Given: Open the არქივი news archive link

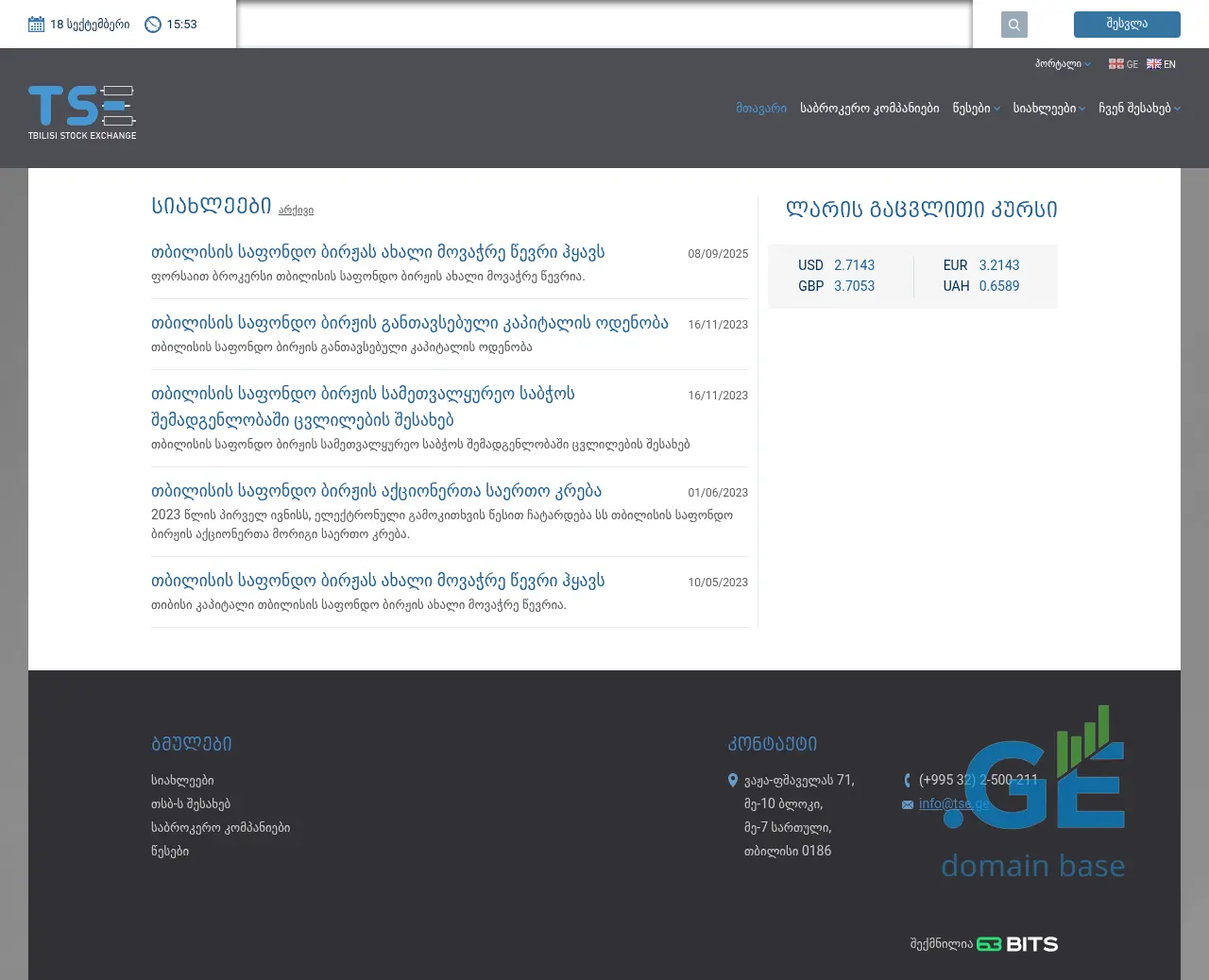Looking at the screenshot, I should click(296, 211).
